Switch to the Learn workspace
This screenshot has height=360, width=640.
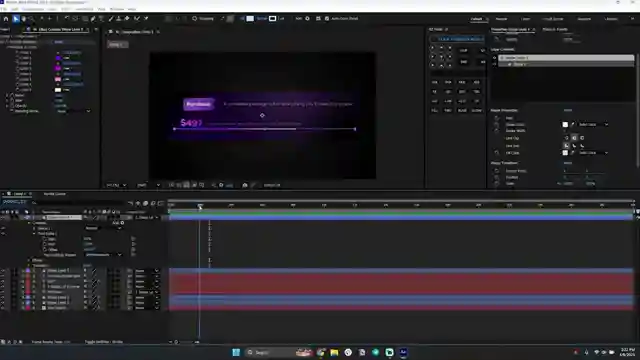(x=525, y=19)
